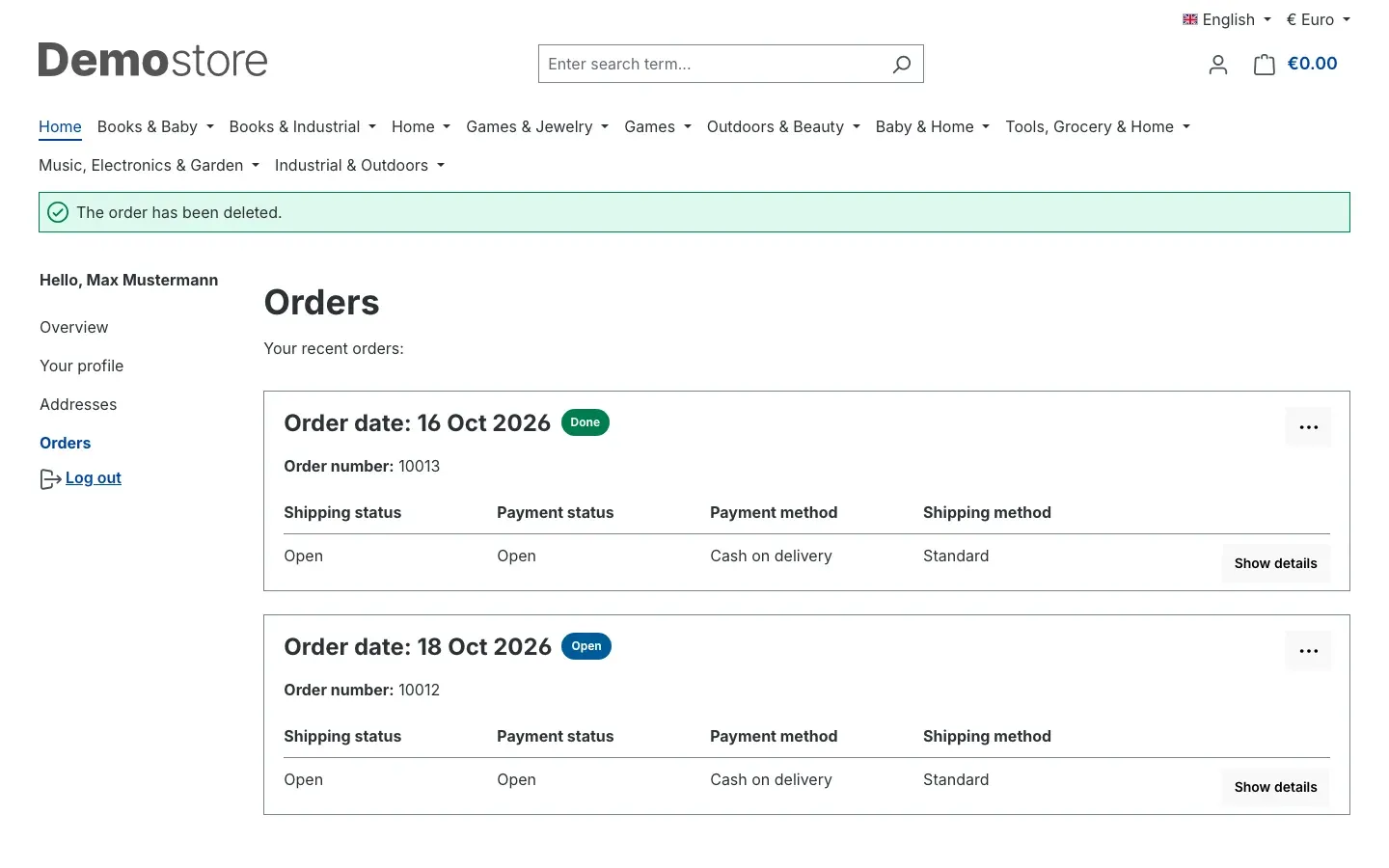Screen dimensions: 1389x868
Task: Click the search magnifier icon
Action: (901, 65)
